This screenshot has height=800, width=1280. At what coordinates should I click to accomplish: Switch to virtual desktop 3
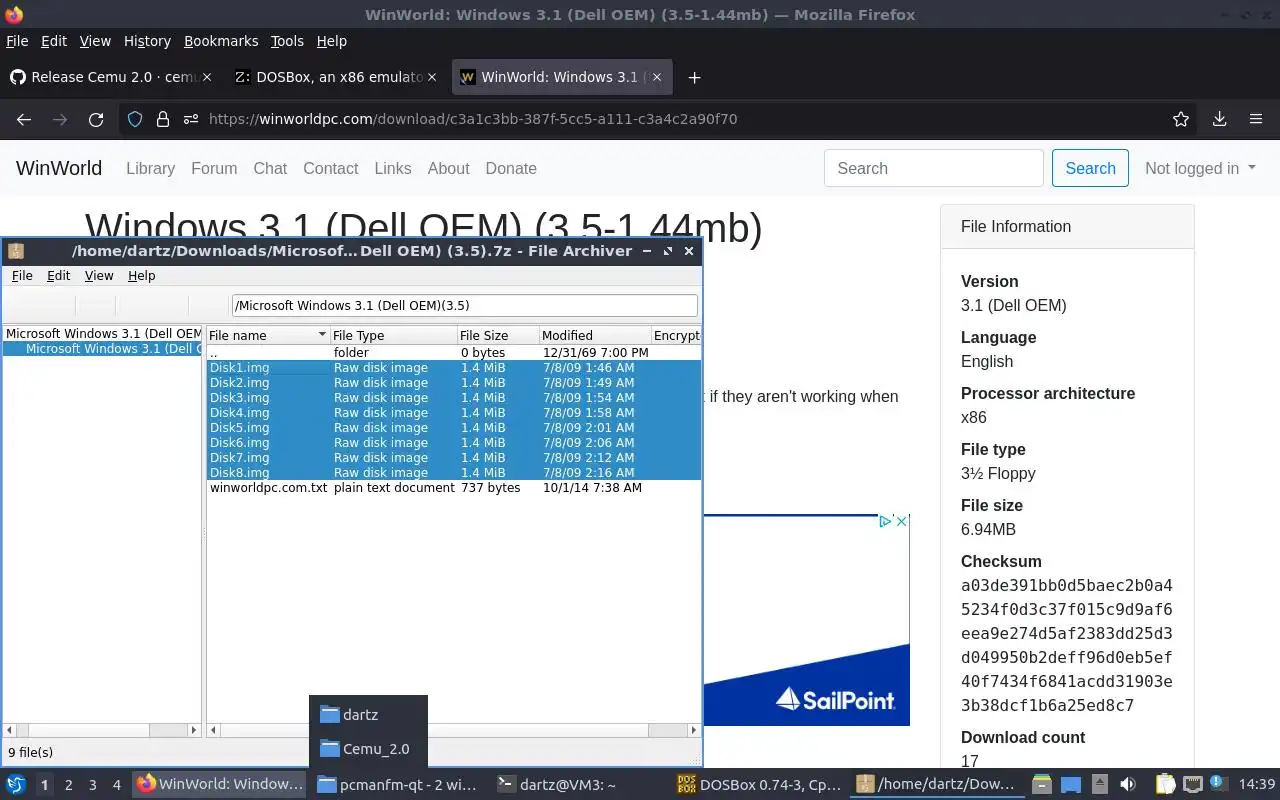coord(92,785)
